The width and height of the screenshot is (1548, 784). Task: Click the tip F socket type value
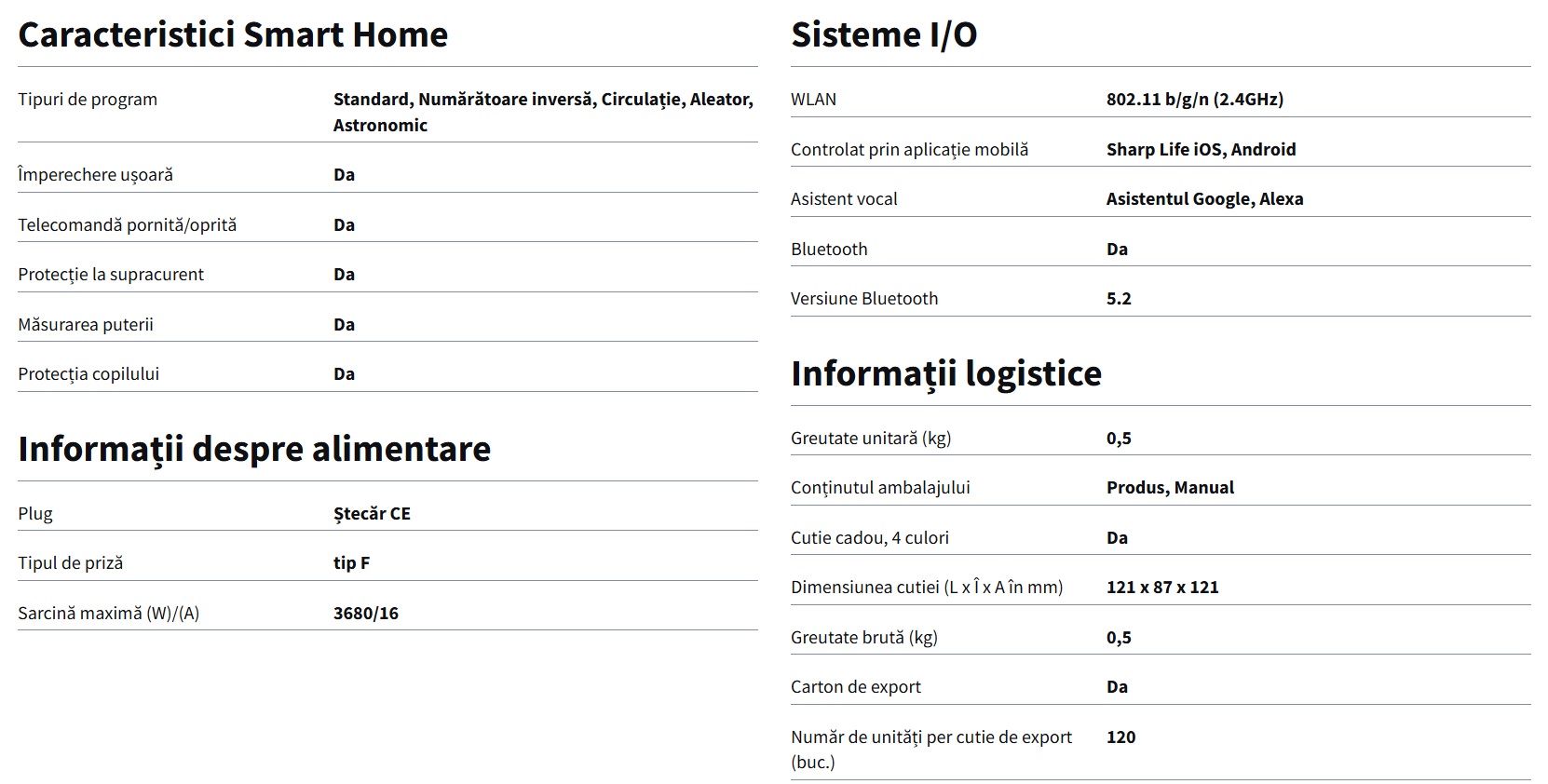tap(351, 563)
